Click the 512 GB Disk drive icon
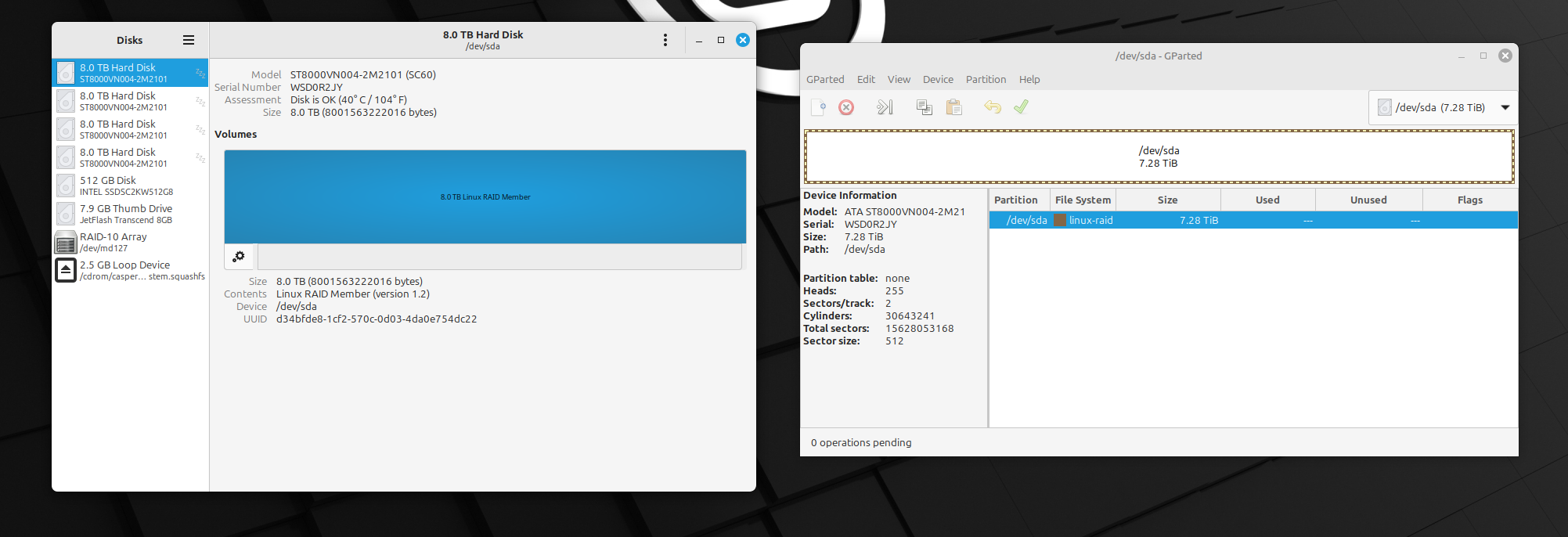Image resolution: width=1568 pixels, height=537 pixels. pyautogui.click(x=66, y=186)
